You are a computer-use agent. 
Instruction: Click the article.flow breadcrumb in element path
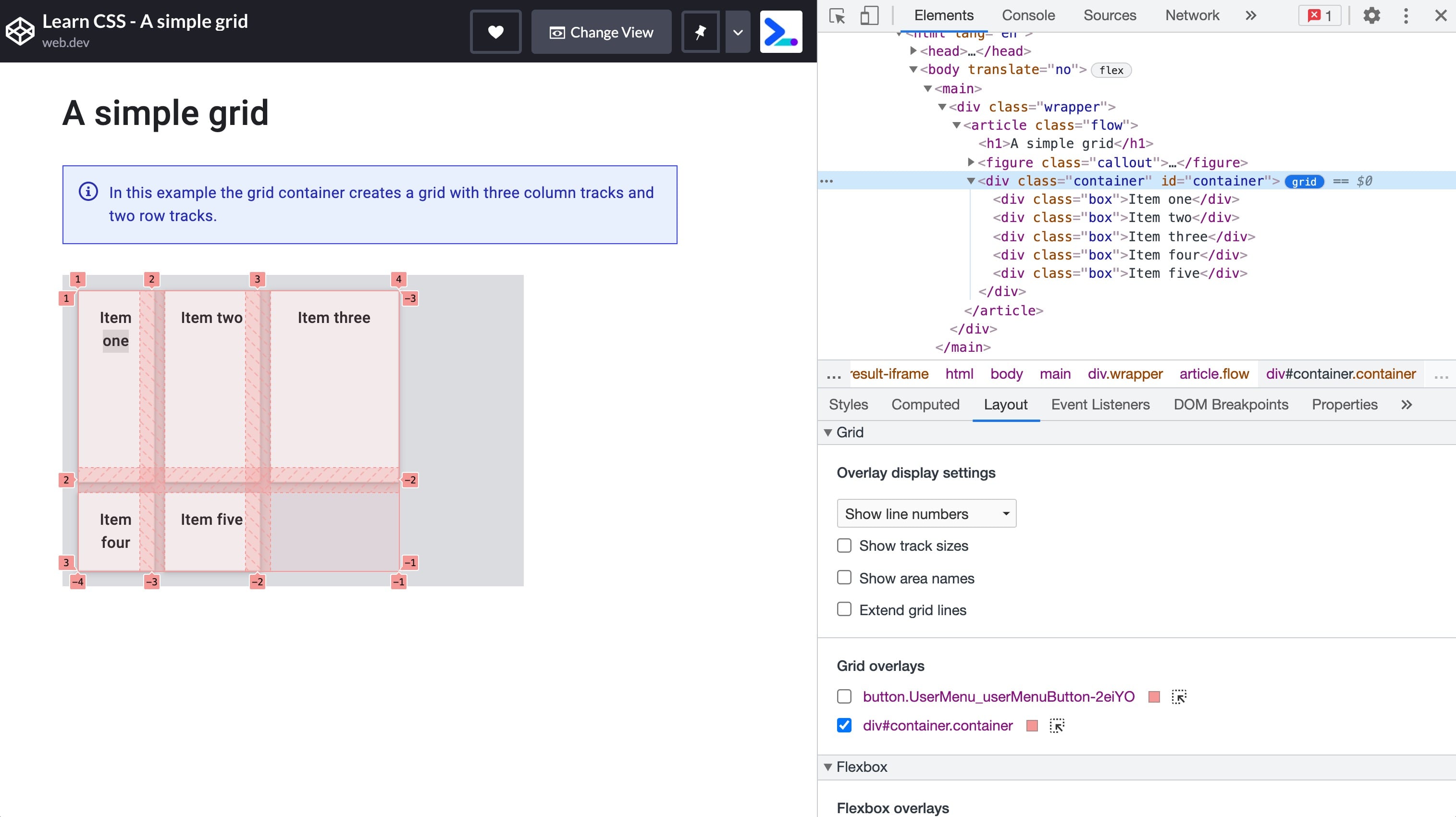pos(1214,373)
